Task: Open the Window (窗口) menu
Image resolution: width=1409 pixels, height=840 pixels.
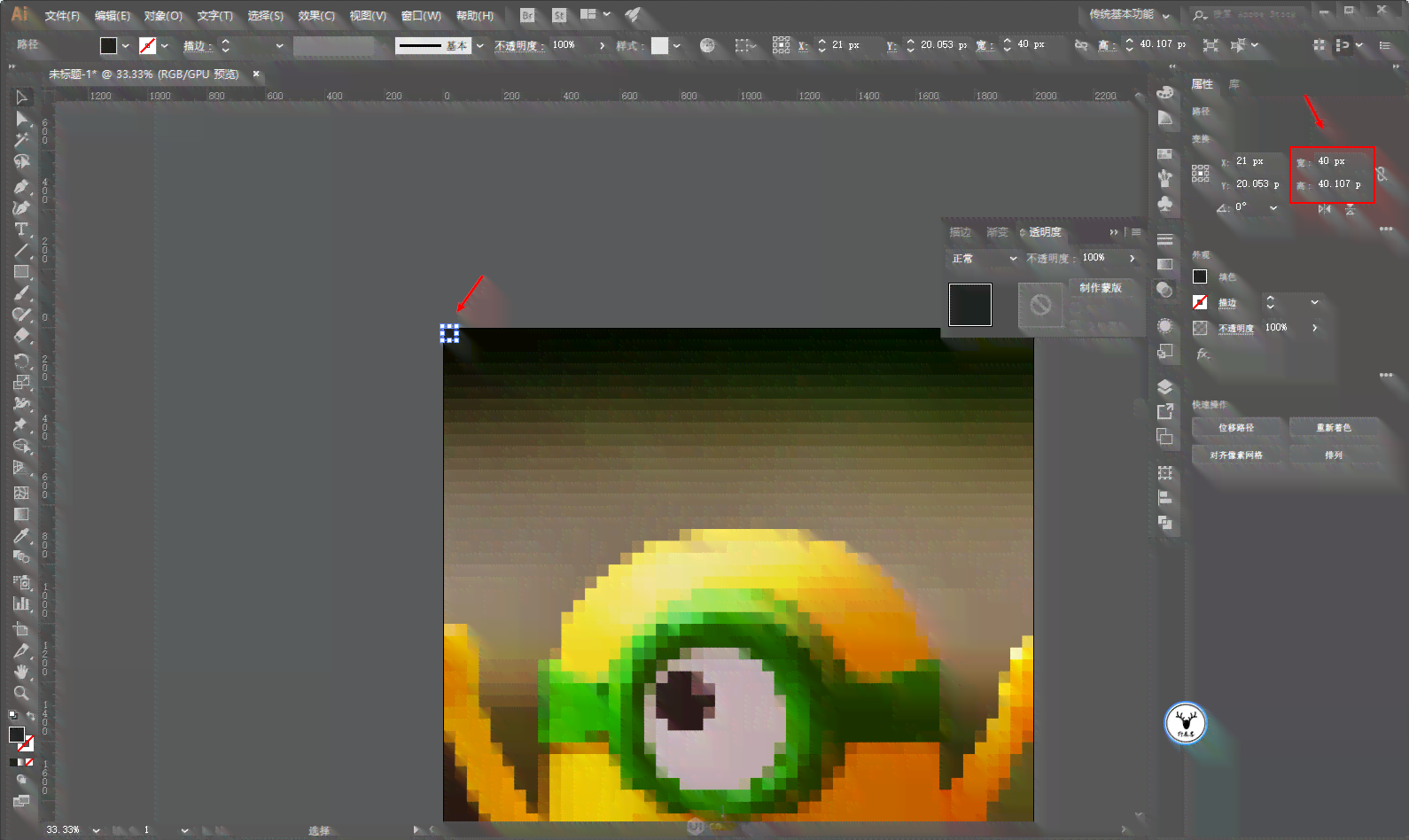Action: pos(421,16)
